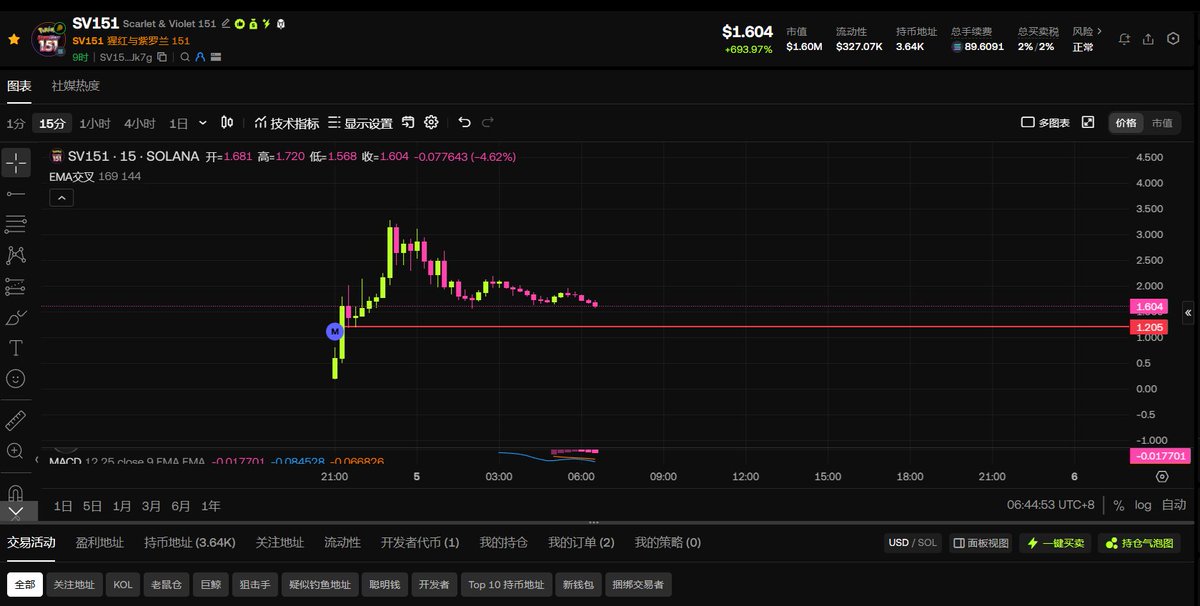Select the pattern drawing tool
This screenshot has height=606, width=1200.
pyautogui.click(x=16, y=255)
